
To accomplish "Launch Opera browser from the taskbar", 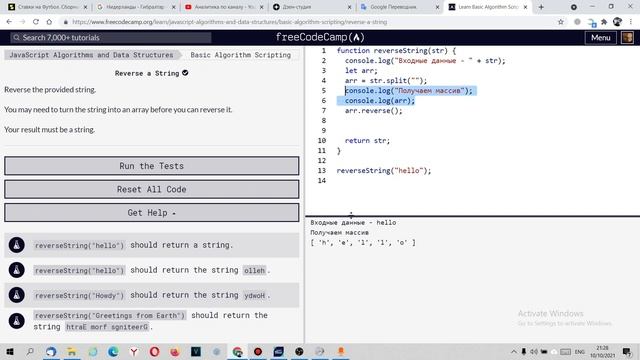I will click(x=154, y=351).
